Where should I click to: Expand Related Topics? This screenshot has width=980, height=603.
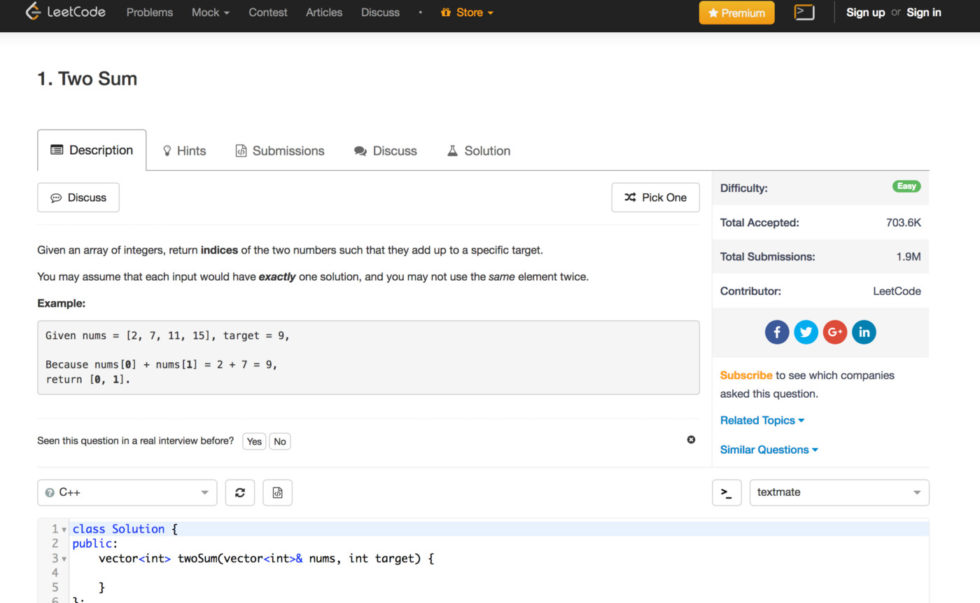[762, 421]
